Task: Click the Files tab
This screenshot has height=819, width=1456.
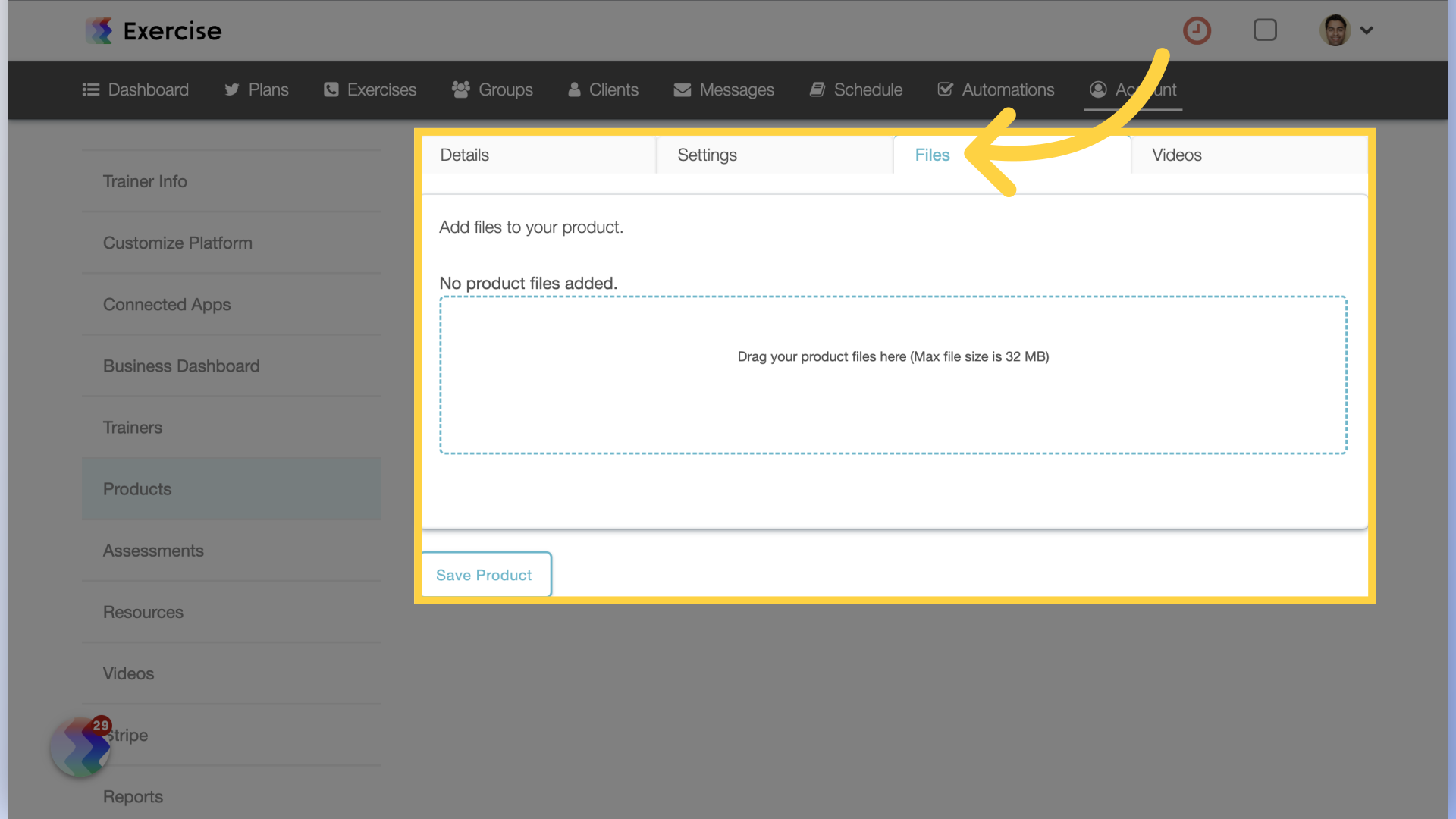Action: (932, 154)
